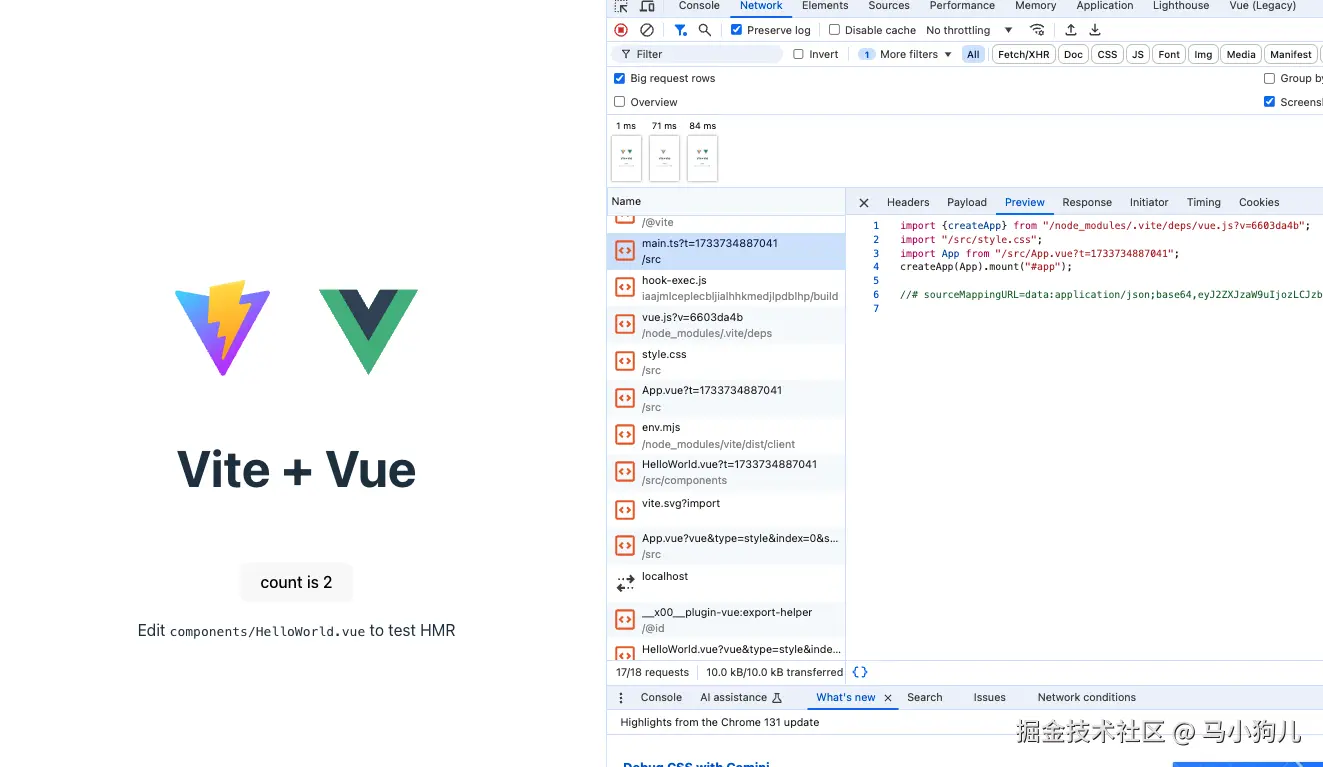Click the websocket icon beside localhost
This screenshot has height=767, width=1323.
[625, 583]
